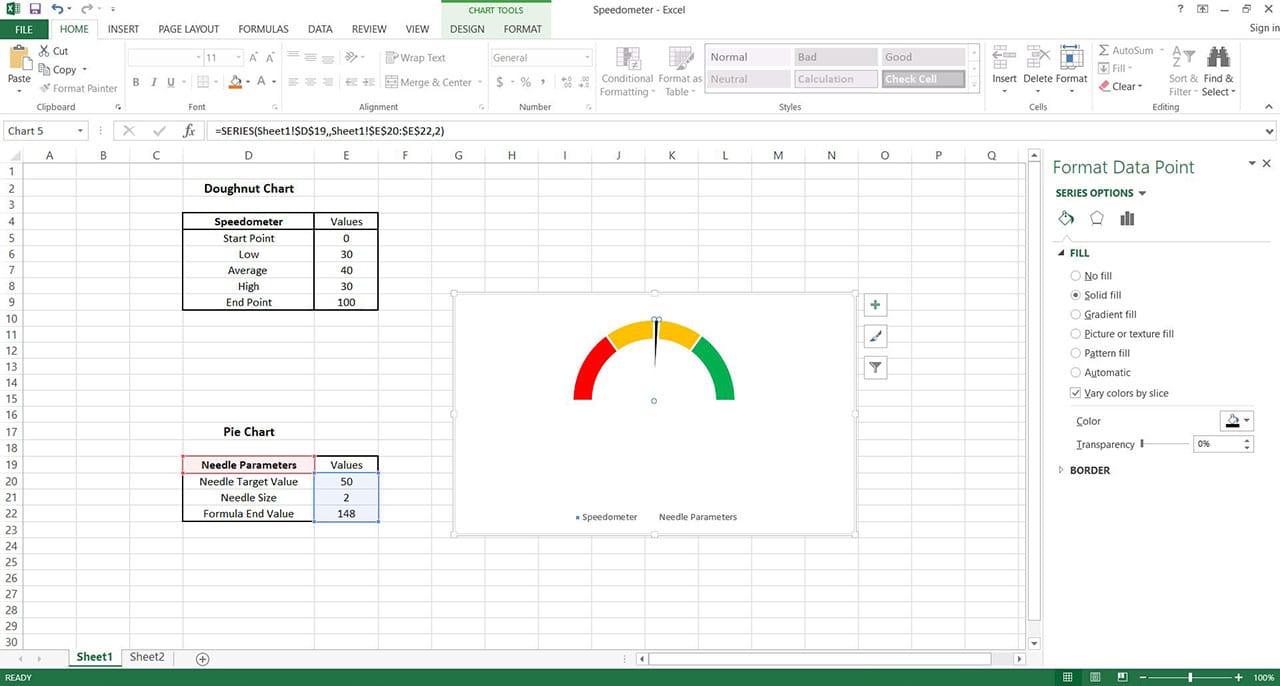This screenshot has width=1280, height=686.
Task: Switch to the INSERT ribbon tab
Action: point(123,28)
